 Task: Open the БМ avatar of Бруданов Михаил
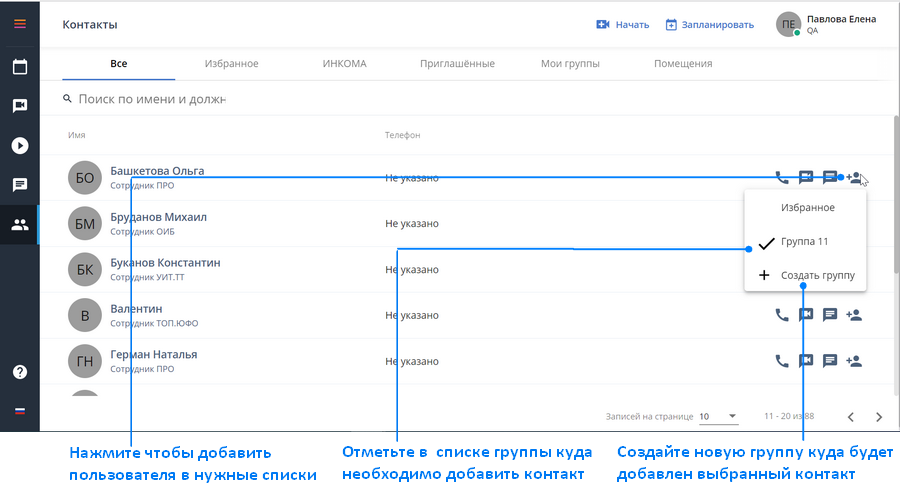[85, 224]
